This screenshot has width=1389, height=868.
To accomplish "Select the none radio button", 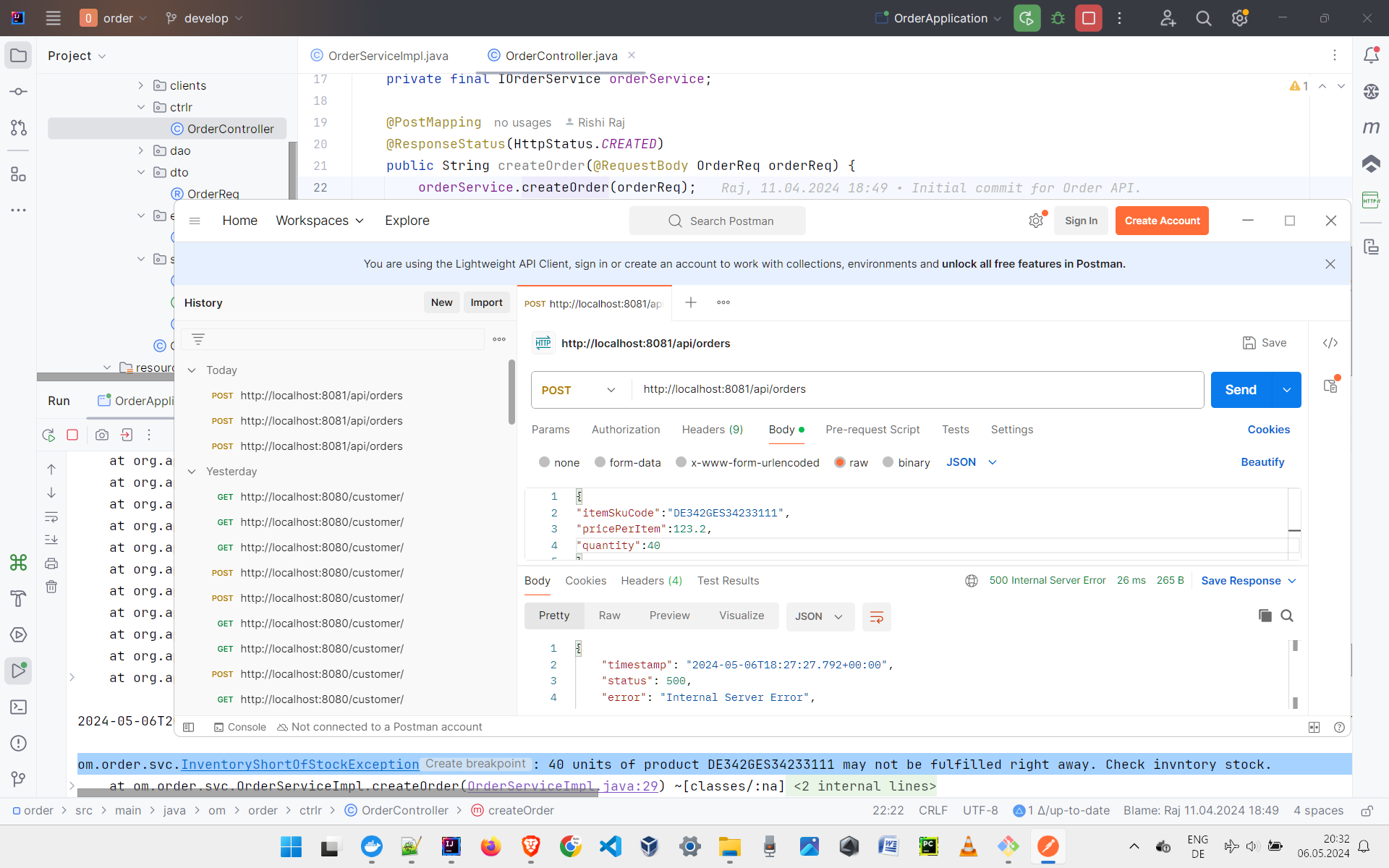I will [545, 462].
